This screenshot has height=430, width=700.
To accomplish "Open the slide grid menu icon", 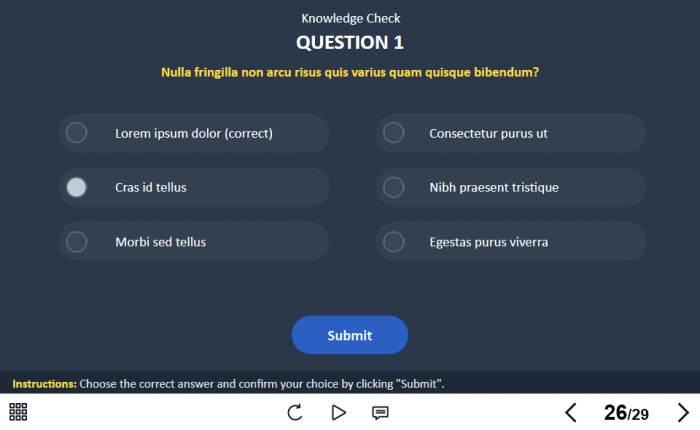I will click(x=18, y=412).
